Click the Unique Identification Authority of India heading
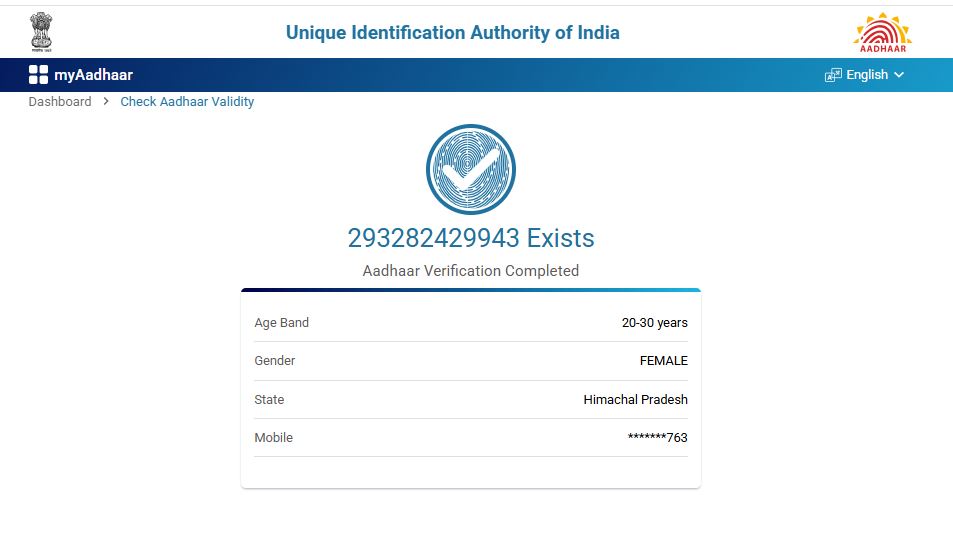The height and width of the screenshot is (540, 953). pos(452,33)
